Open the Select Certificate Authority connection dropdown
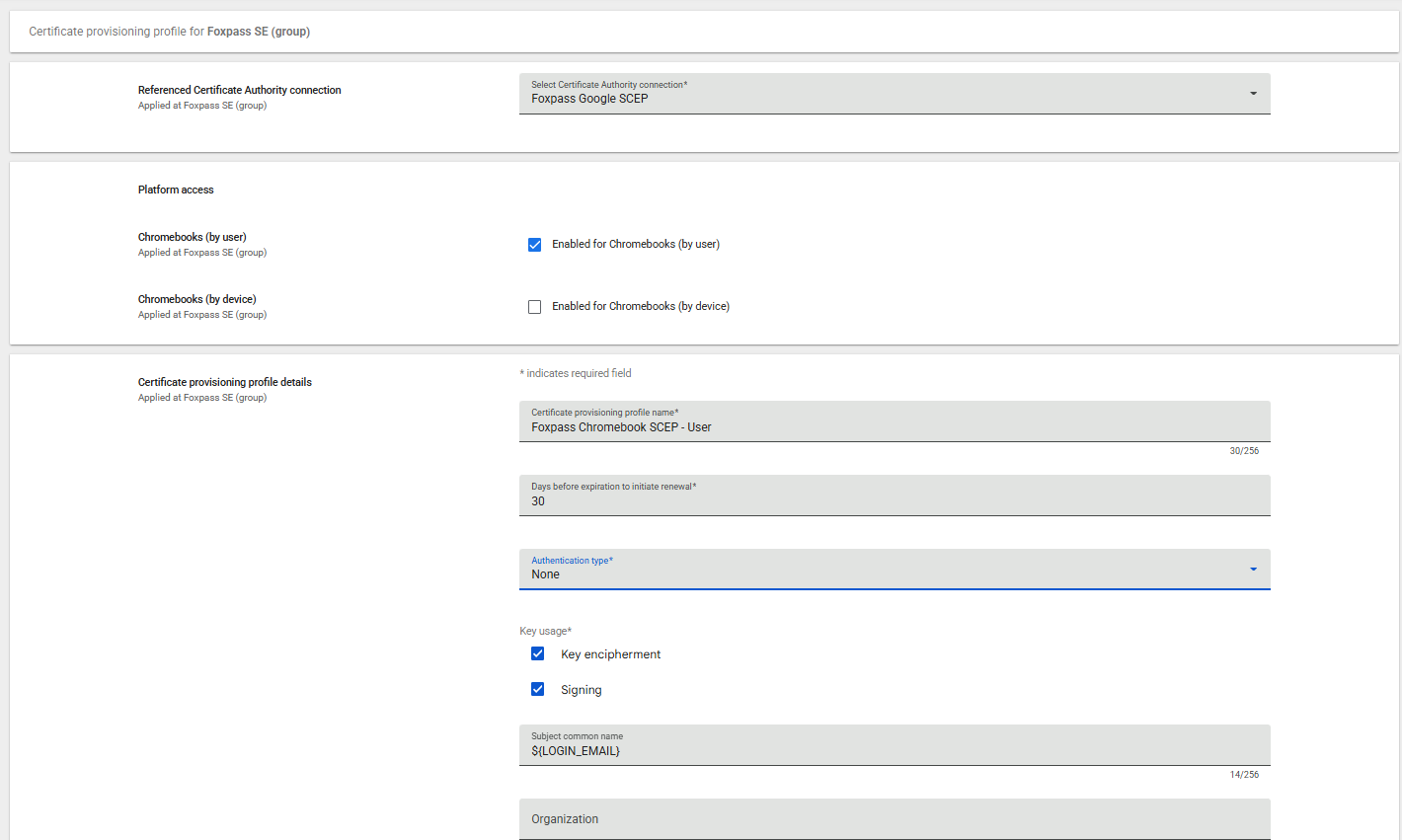This screenshot has width=1402, height=840. (x=895, y=94)
